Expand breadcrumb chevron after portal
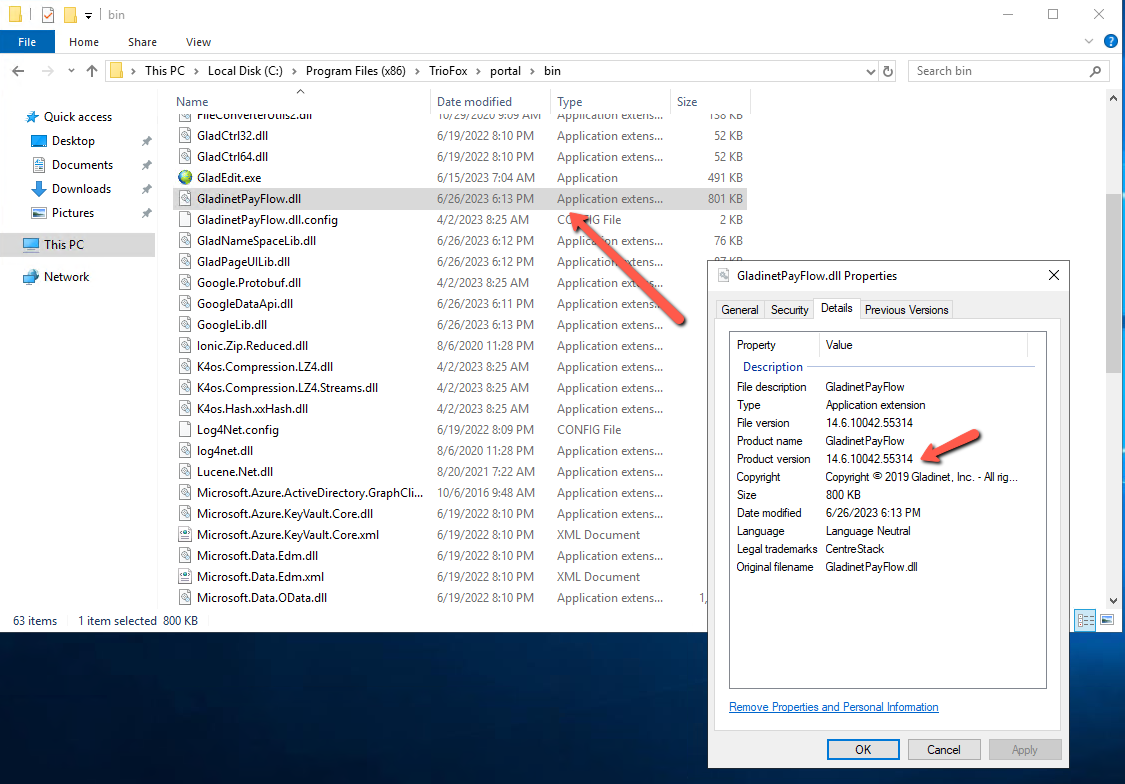 532,71
